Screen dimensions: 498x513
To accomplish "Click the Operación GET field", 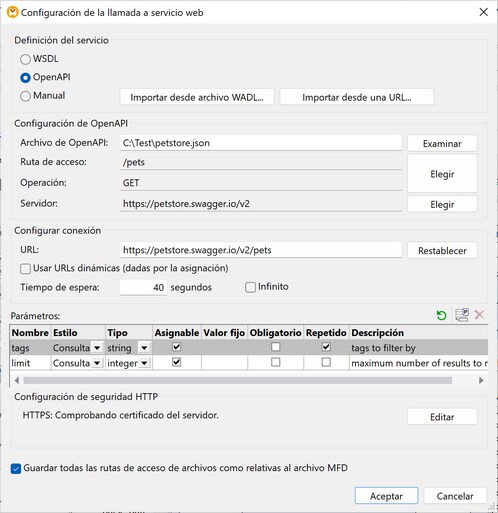I will click(x=261, y=183).
